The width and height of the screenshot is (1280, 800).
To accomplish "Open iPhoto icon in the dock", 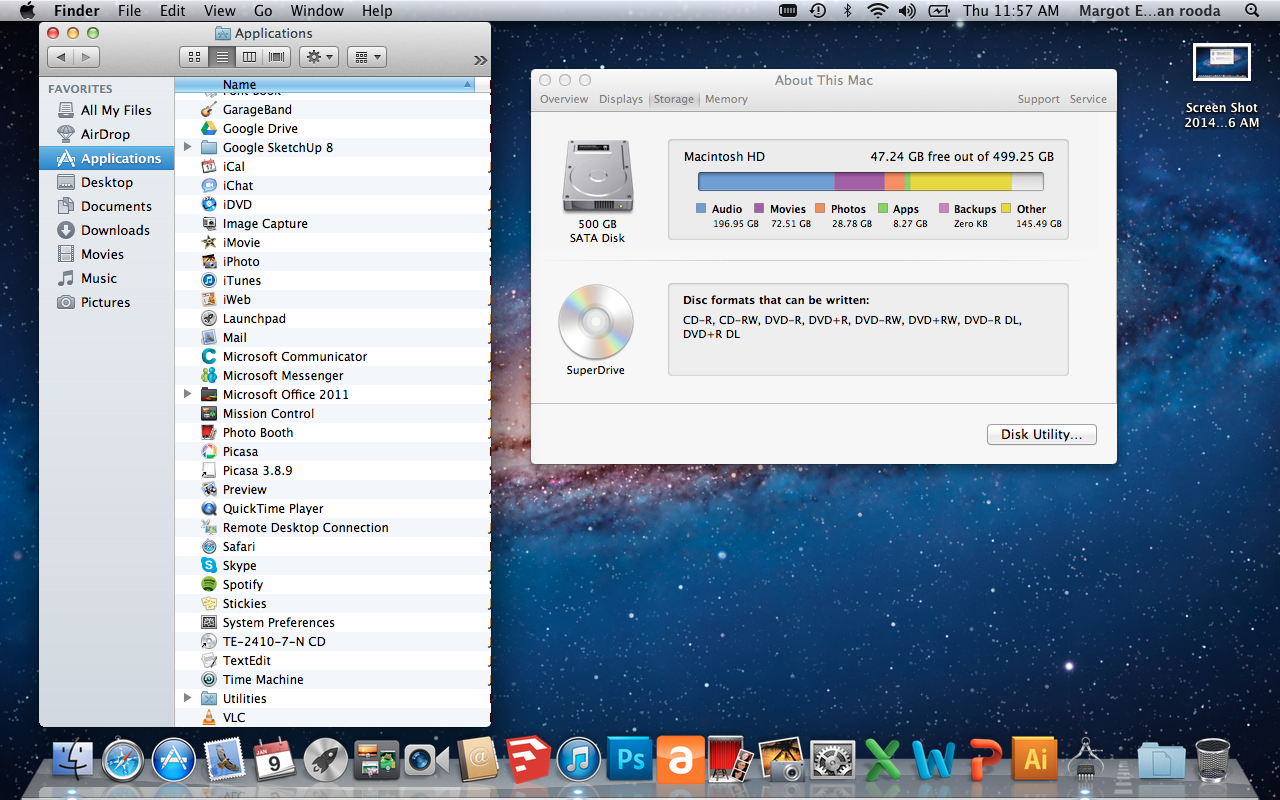I will (x=782, y=760).
